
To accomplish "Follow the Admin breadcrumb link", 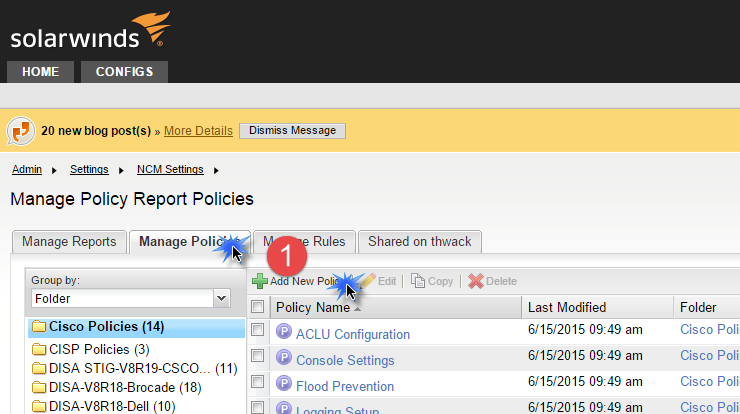I will click(x=27, y=169).
